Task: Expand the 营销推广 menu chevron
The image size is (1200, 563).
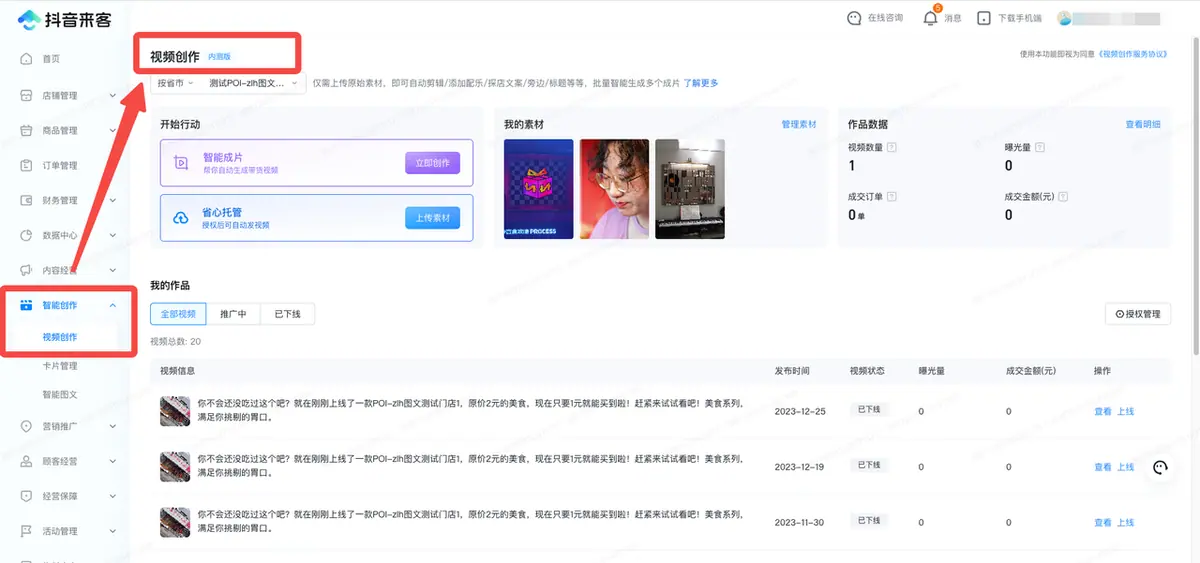Action: (112, 426)
